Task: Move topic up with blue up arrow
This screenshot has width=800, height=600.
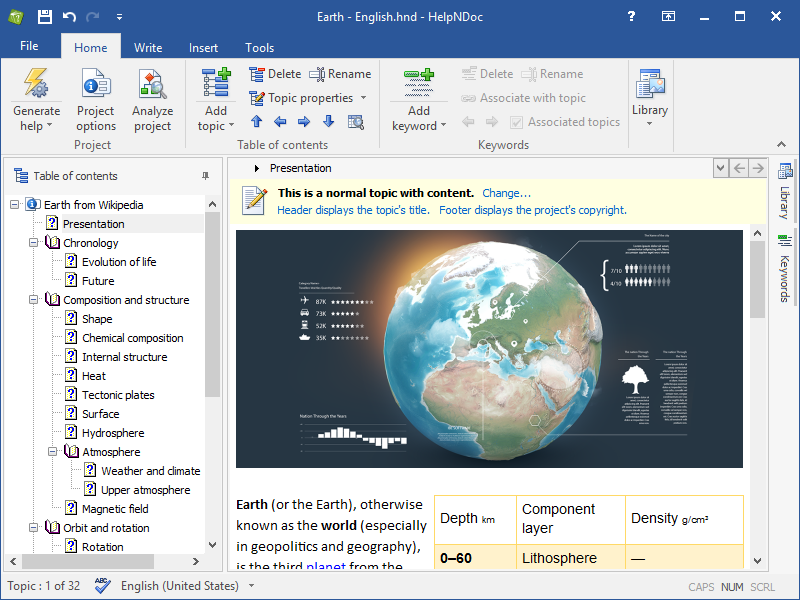Action: click(256, 122)
